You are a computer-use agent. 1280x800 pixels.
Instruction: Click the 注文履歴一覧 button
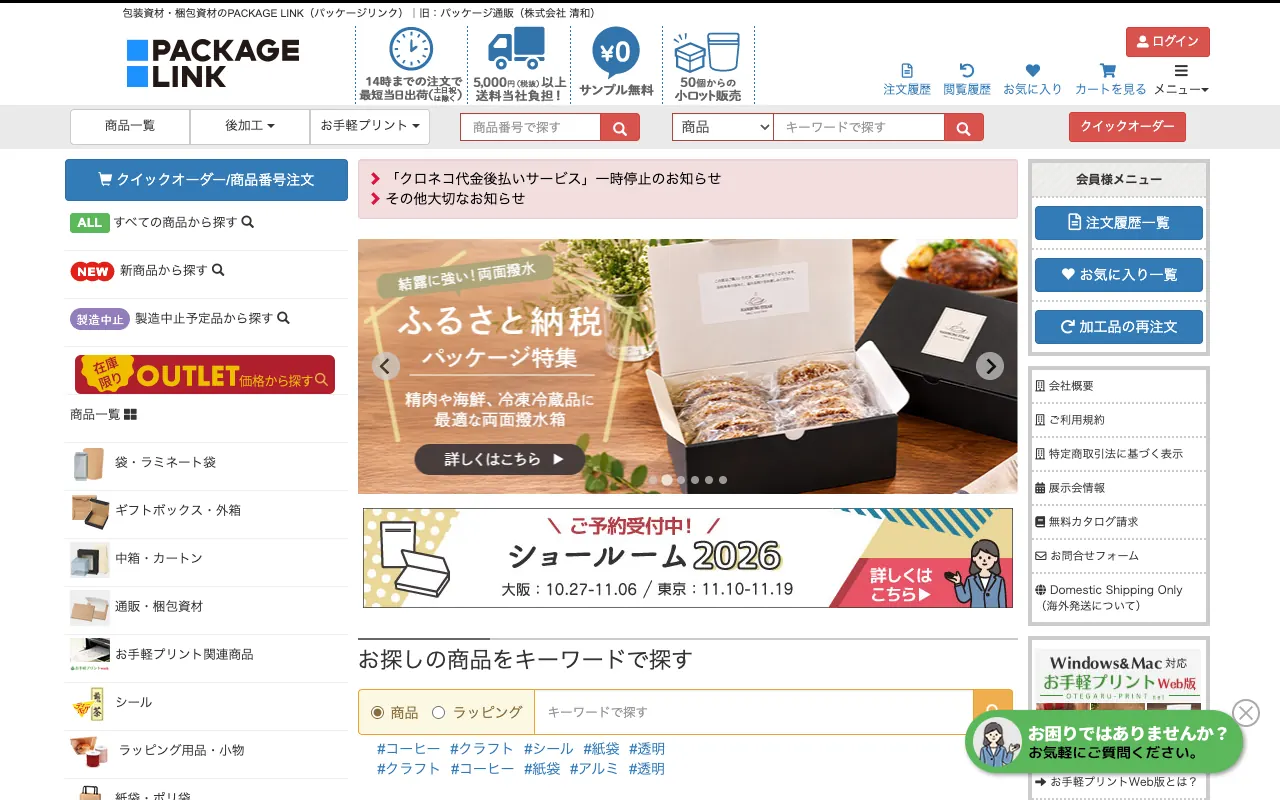tap(1119, 223)
